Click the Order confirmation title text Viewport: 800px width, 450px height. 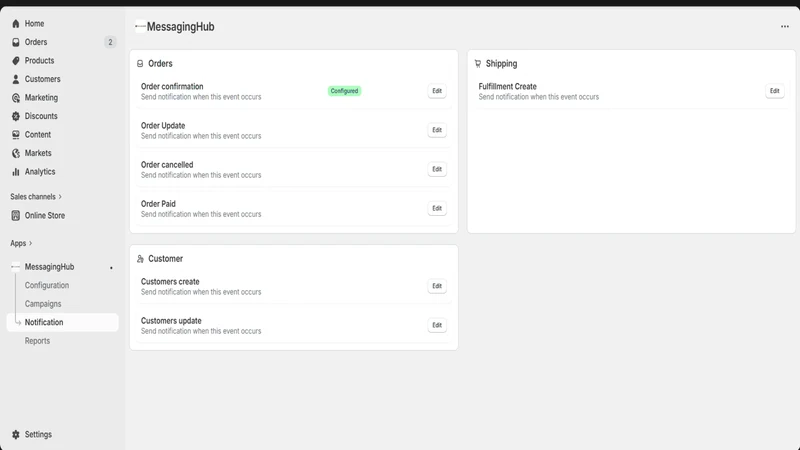pyautogui.click(x=172, y=87)
